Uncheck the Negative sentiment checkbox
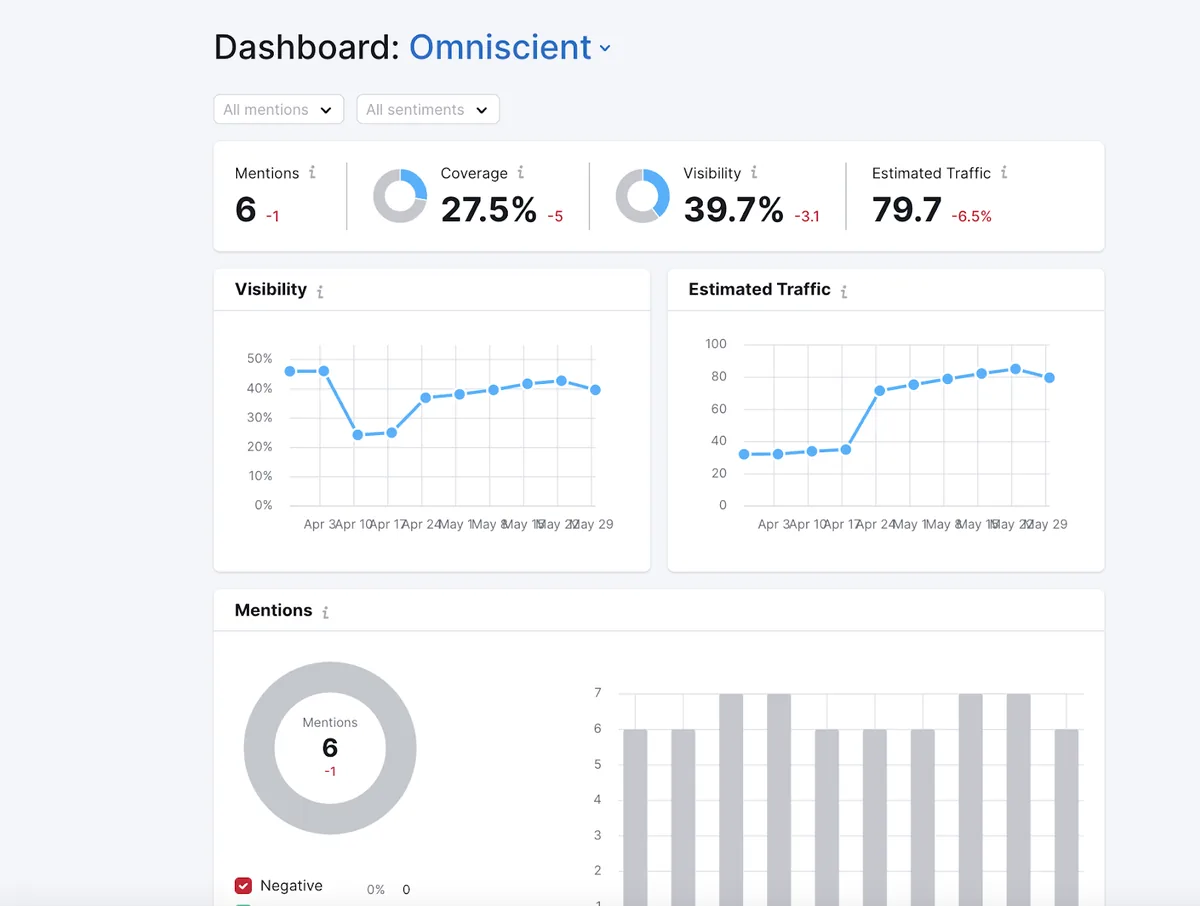Screen dimensions: 1200x906 click(243, 886)
